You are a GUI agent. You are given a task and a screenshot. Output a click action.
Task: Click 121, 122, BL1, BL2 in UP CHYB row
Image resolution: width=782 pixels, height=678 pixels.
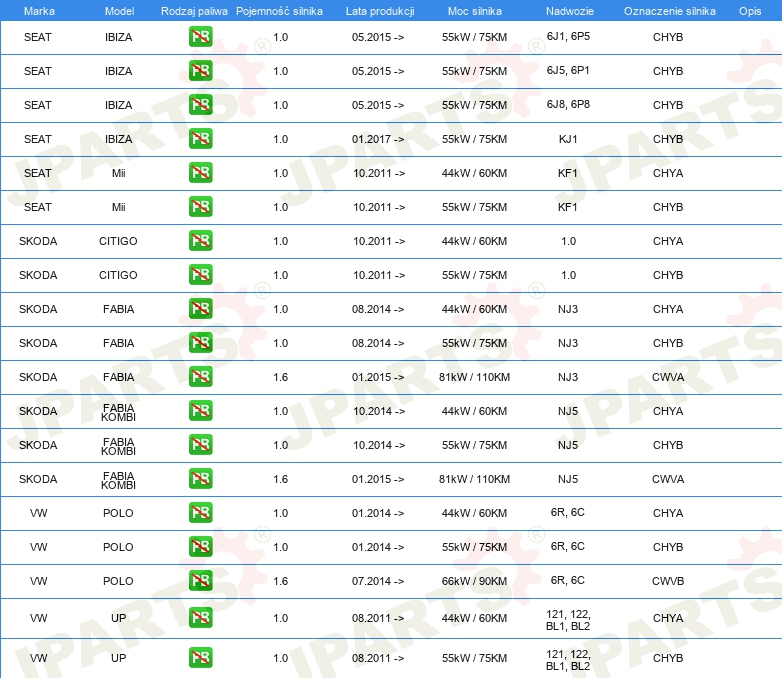568,660
